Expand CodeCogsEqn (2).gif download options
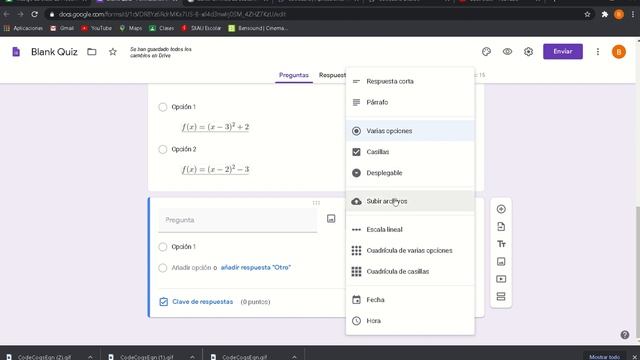Image resolution: width=640 pixels, height=360 pixels. (x=90, y=357)
